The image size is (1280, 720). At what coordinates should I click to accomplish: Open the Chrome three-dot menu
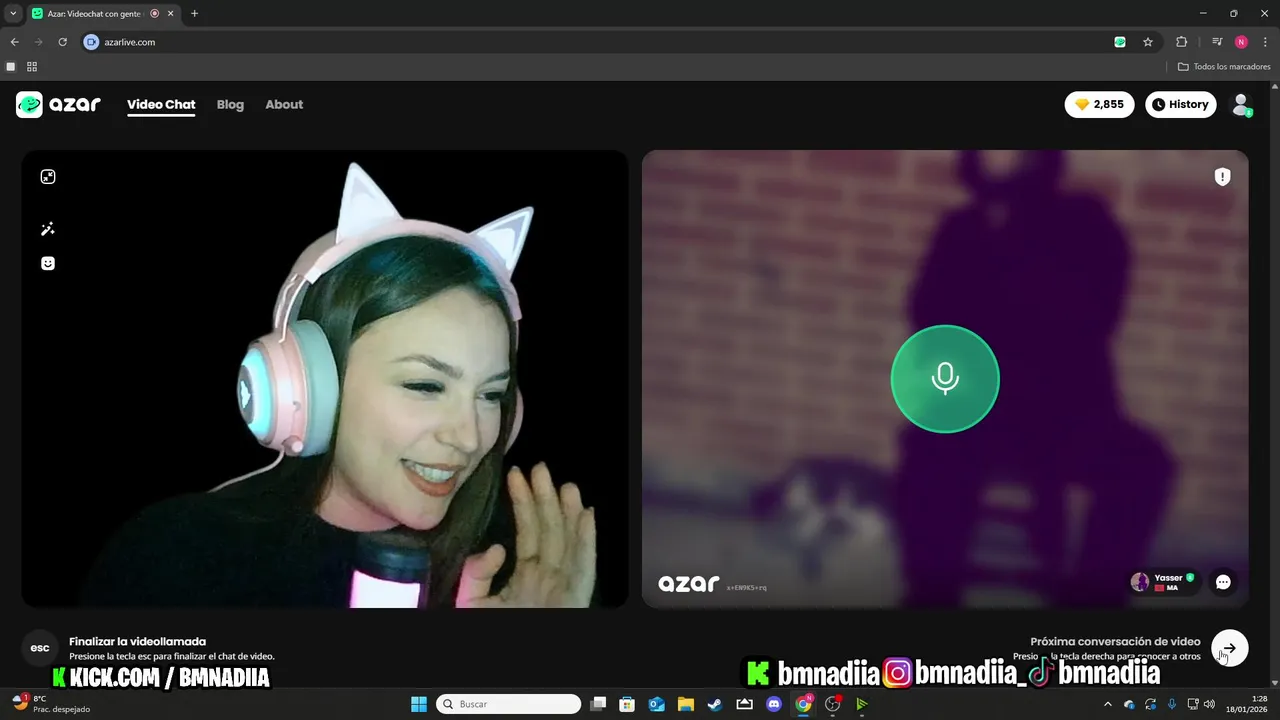1265,42
